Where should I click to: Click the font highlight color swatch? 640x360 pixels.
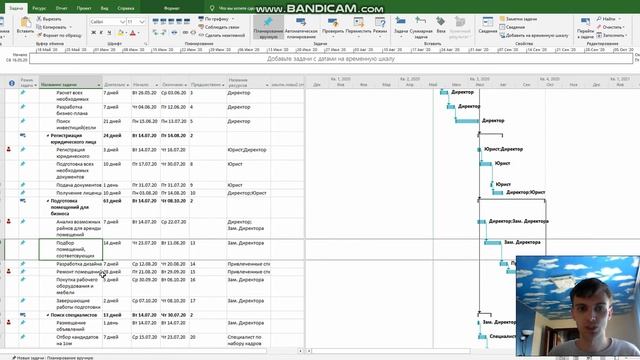pos(120,33)
